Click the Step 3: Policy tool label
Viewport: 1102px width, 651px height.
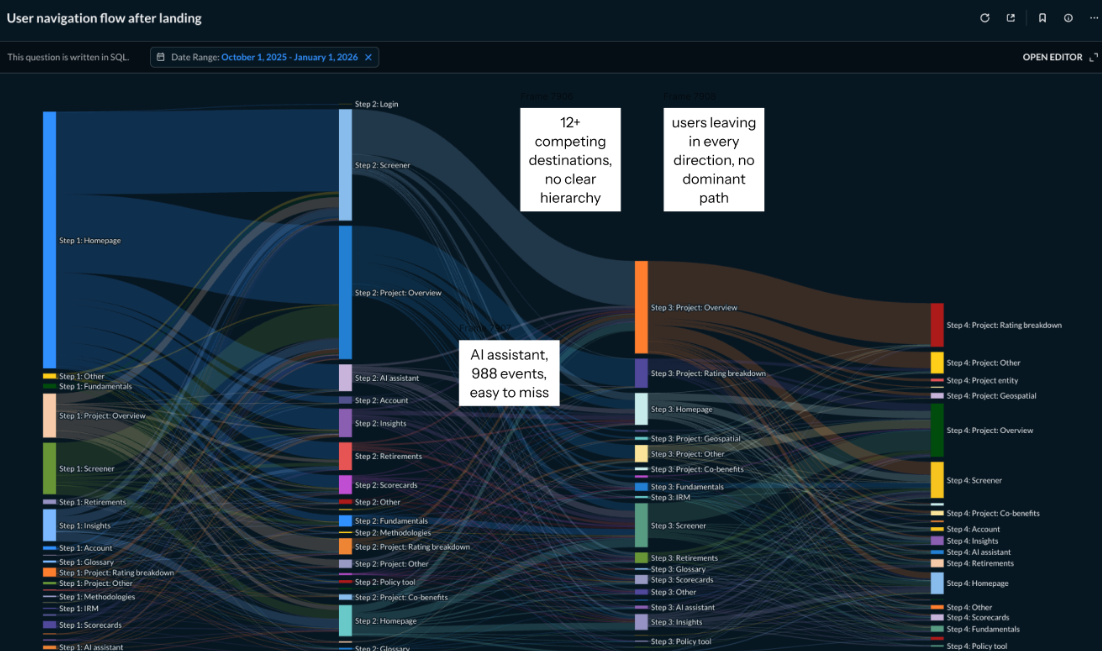pos(680,641)
